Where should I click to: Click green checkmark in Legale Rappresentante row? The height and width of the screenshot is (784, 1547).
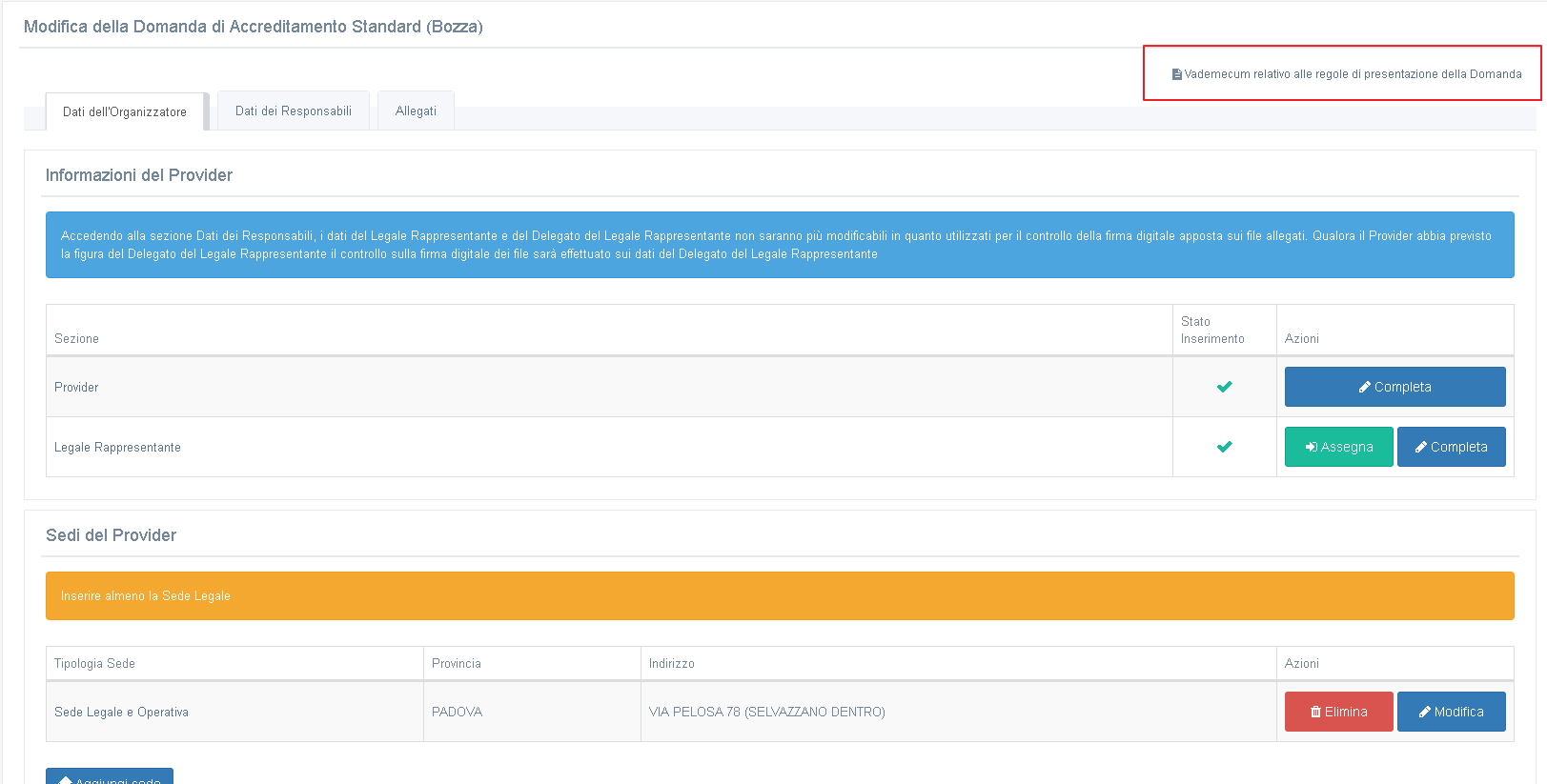click(x=1225, y=447)
